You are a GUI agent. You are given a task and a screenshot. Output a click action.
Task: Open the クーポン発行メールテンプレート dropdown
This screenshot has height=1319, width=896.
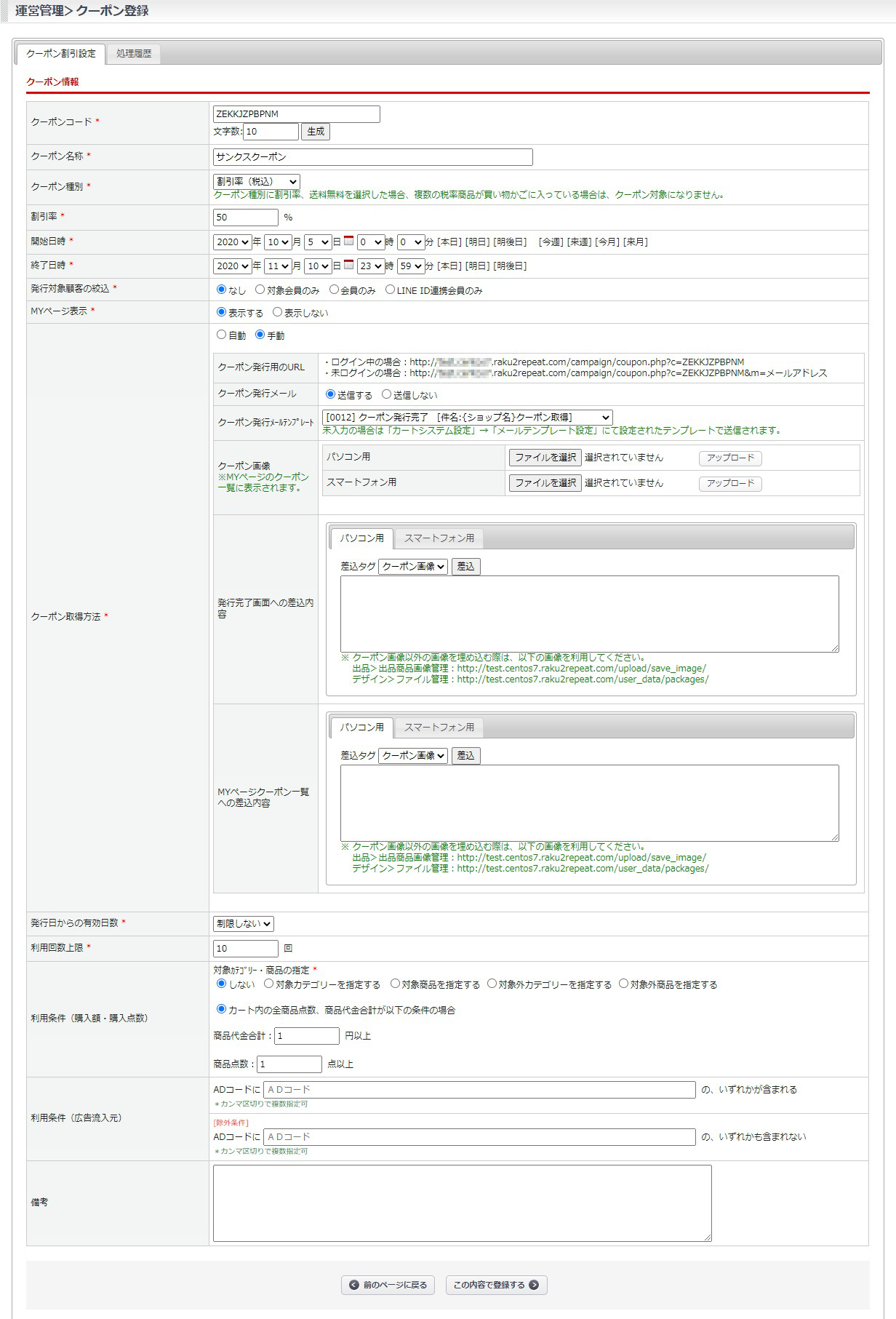[x=468, y=418]
